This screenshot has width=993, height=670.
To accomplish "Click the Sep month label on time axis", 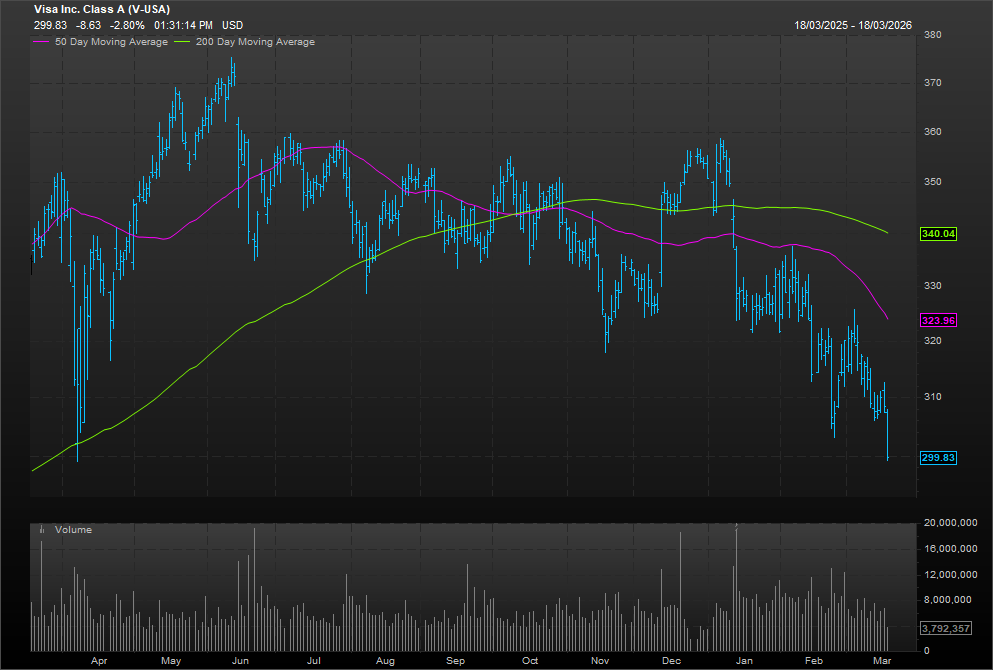I will (x=455, y=661).
